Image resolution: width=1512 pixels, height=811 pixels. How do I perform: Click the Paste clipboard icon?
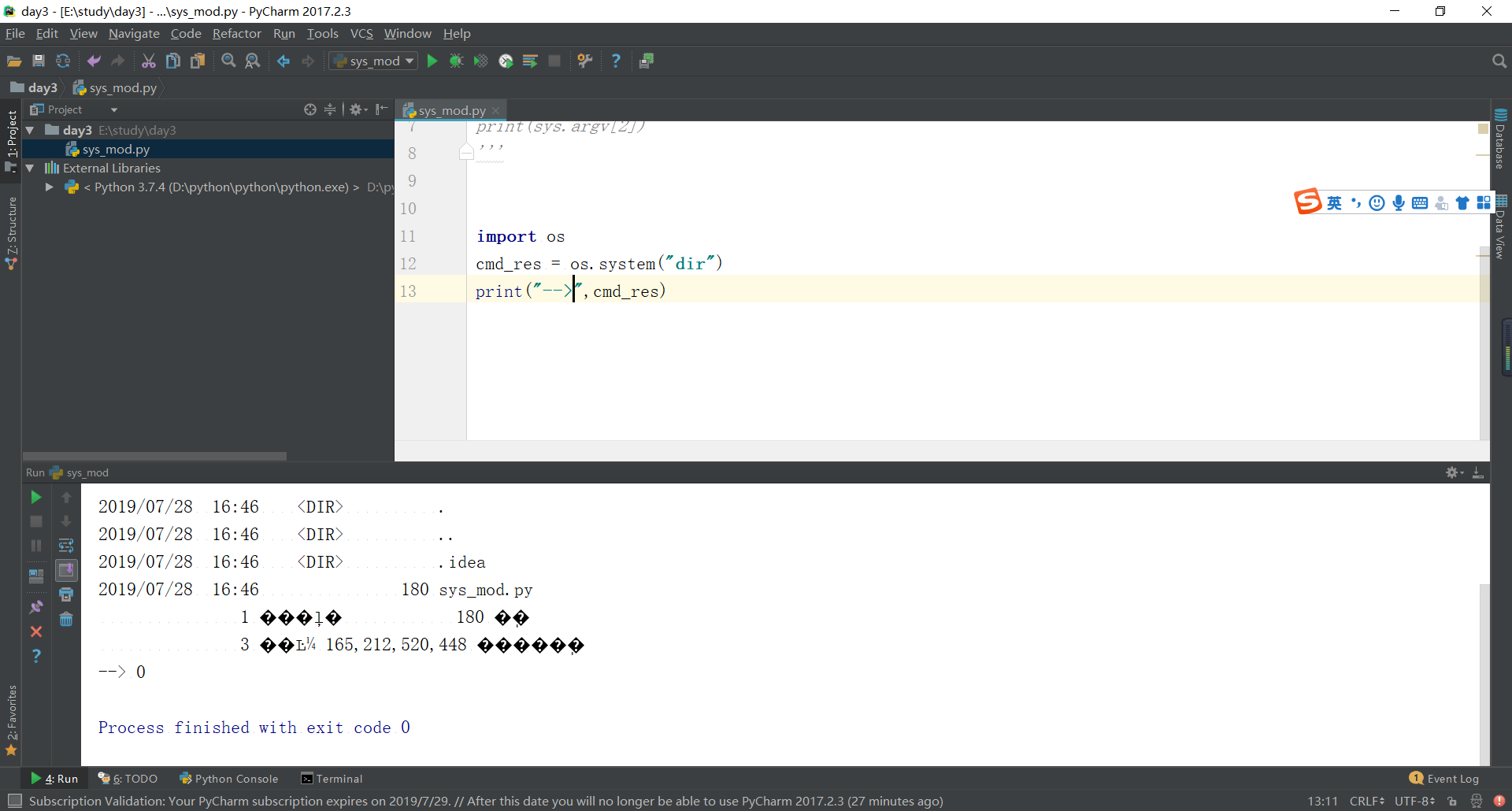click(x=198, y=61)
